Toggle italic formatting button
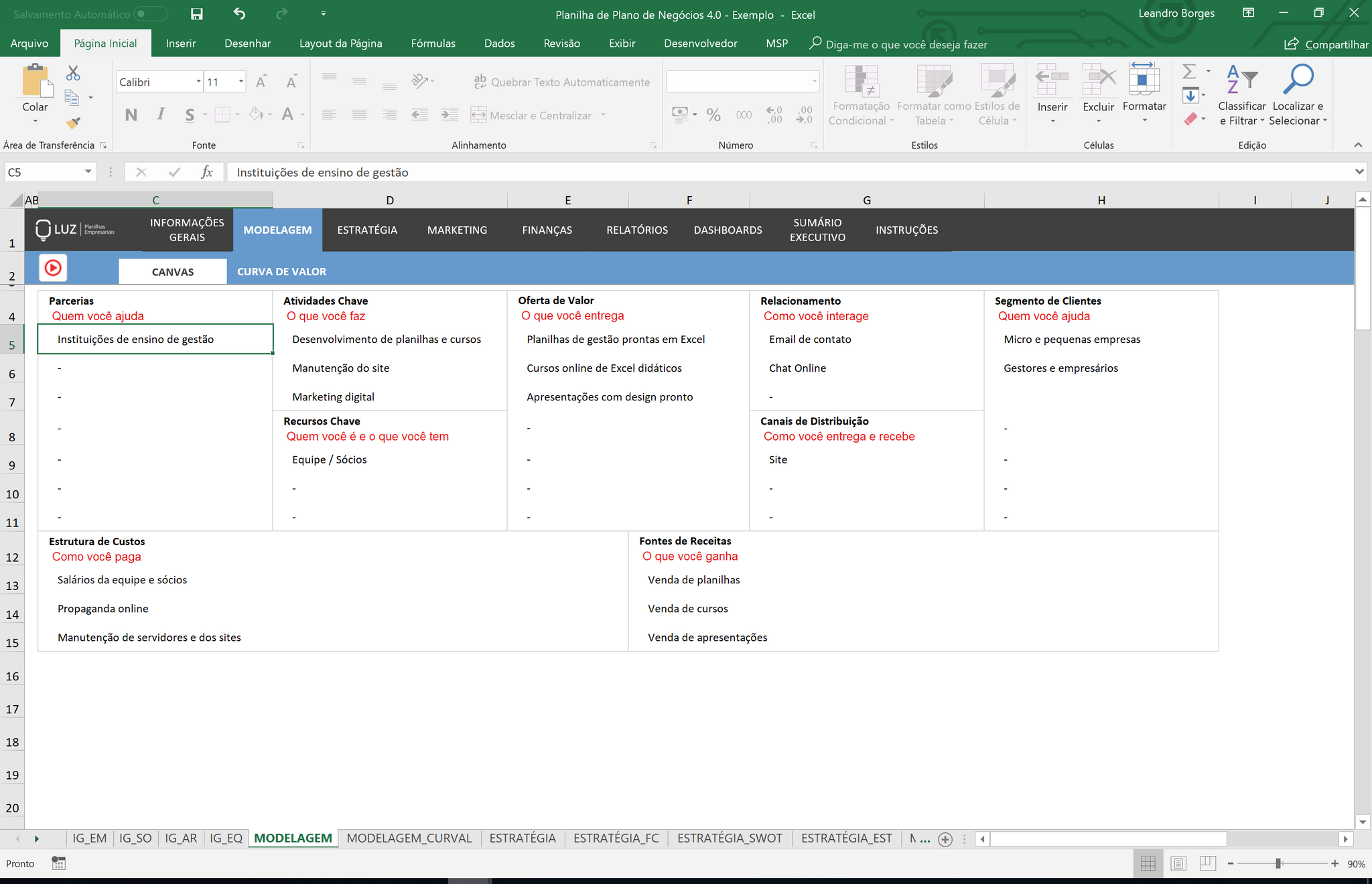Screen dimensions: 1372x884 click(161, 115)
